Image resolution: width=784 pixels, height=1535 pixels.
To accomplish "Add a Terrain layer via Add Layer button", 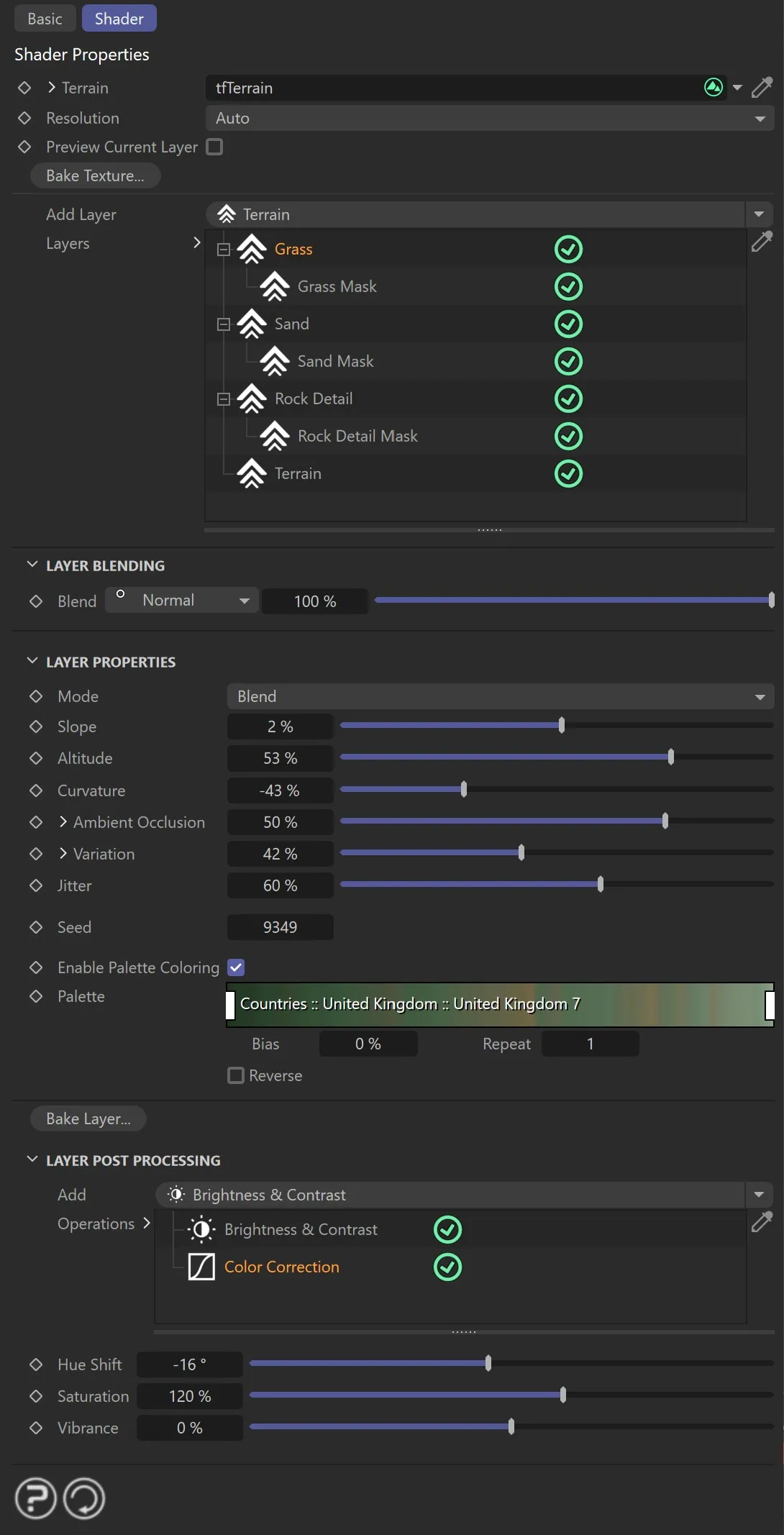I will [x=475, y=214].
